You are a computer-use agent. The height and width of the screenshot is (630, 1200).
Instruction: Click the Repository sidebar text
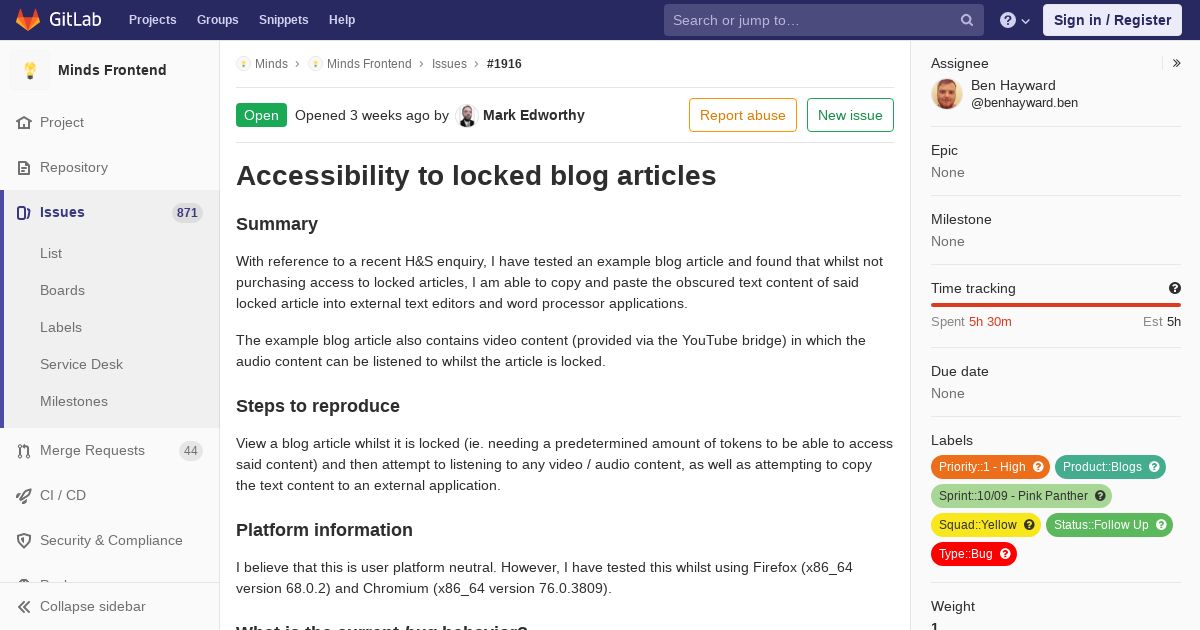74,167
